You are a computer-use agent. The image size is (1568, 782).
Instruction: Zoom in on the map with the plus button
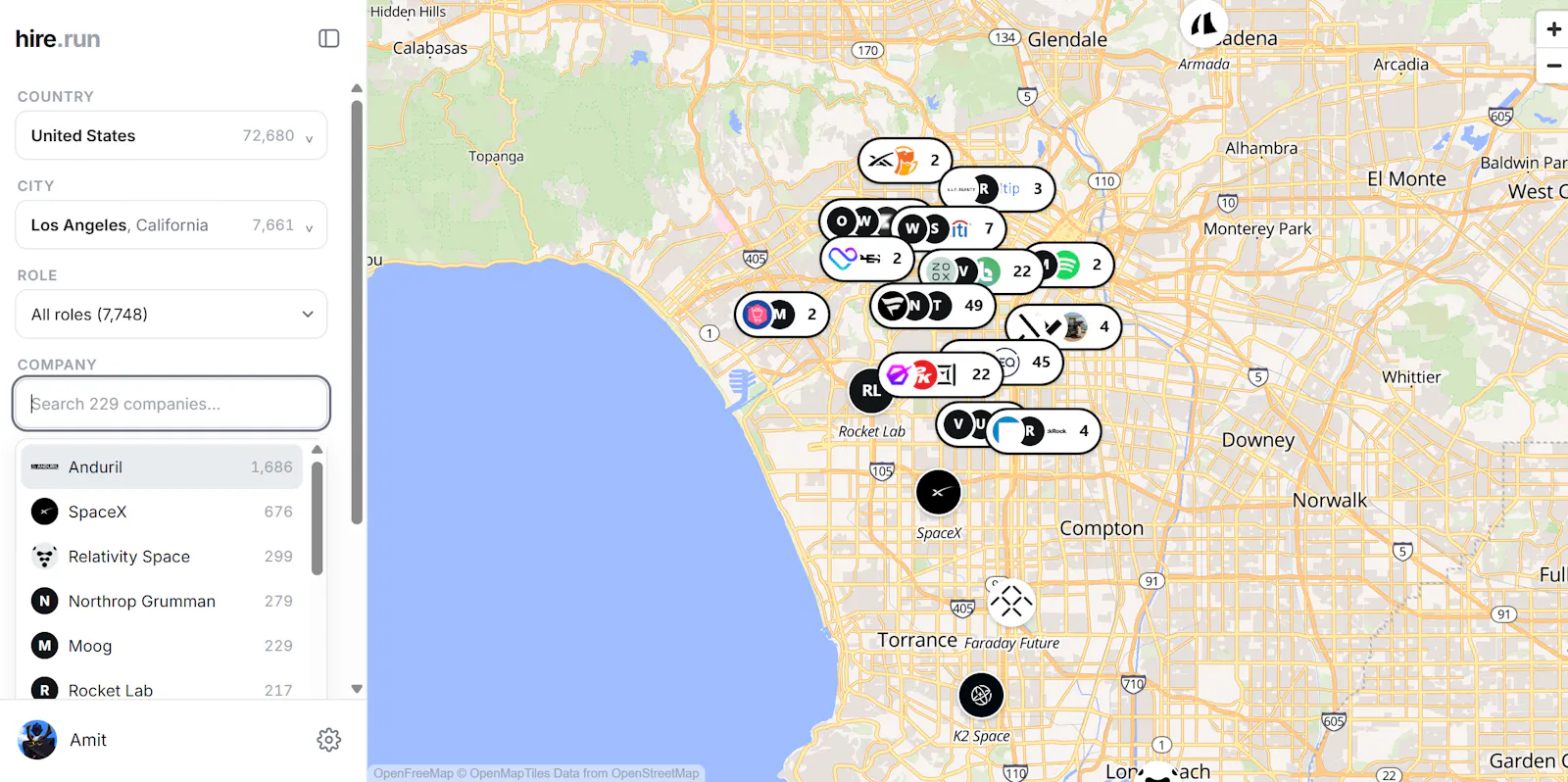(1553, 29)
